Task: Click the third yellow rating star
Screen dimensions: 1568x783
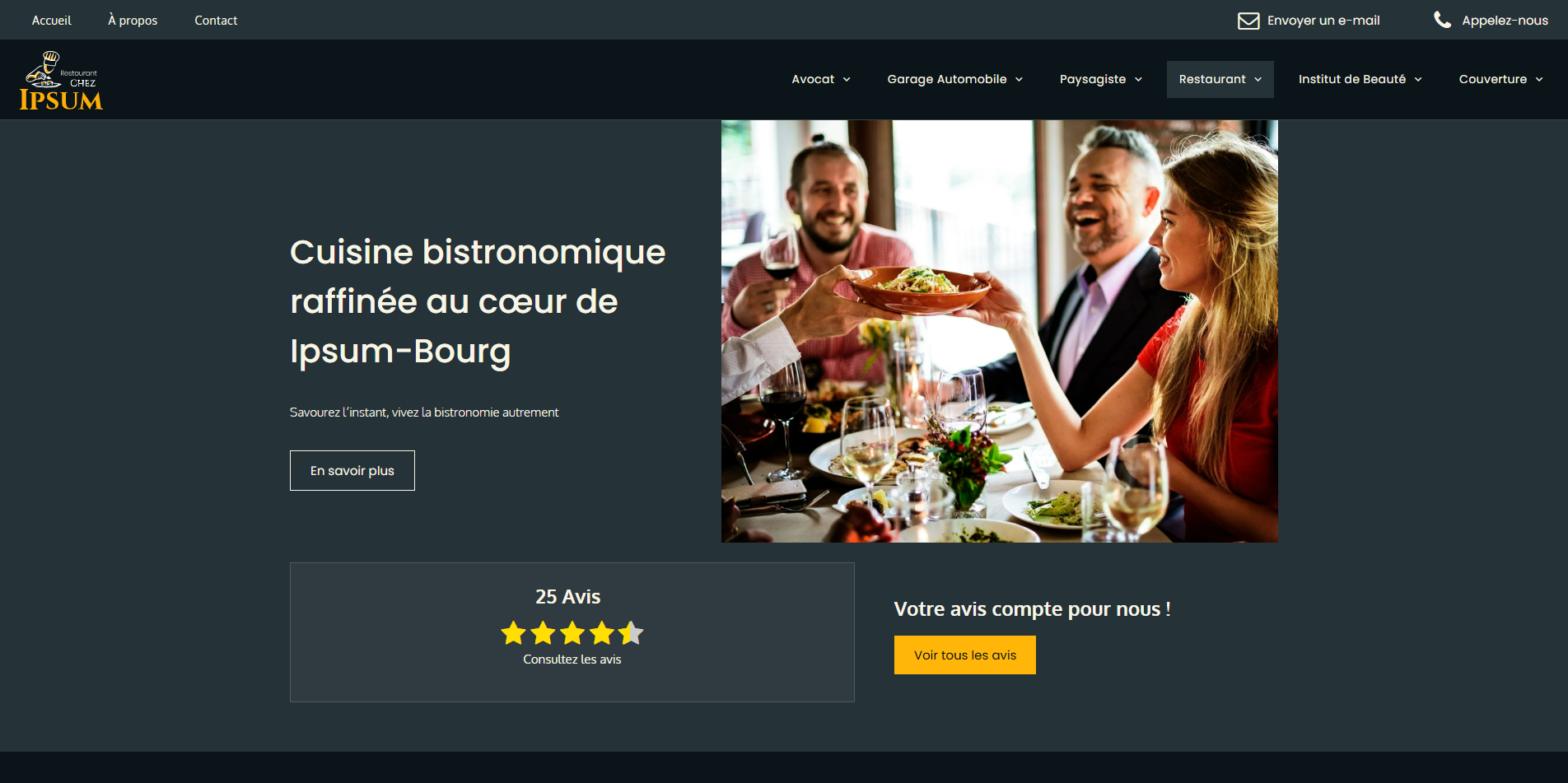Action: click(572, 633)
